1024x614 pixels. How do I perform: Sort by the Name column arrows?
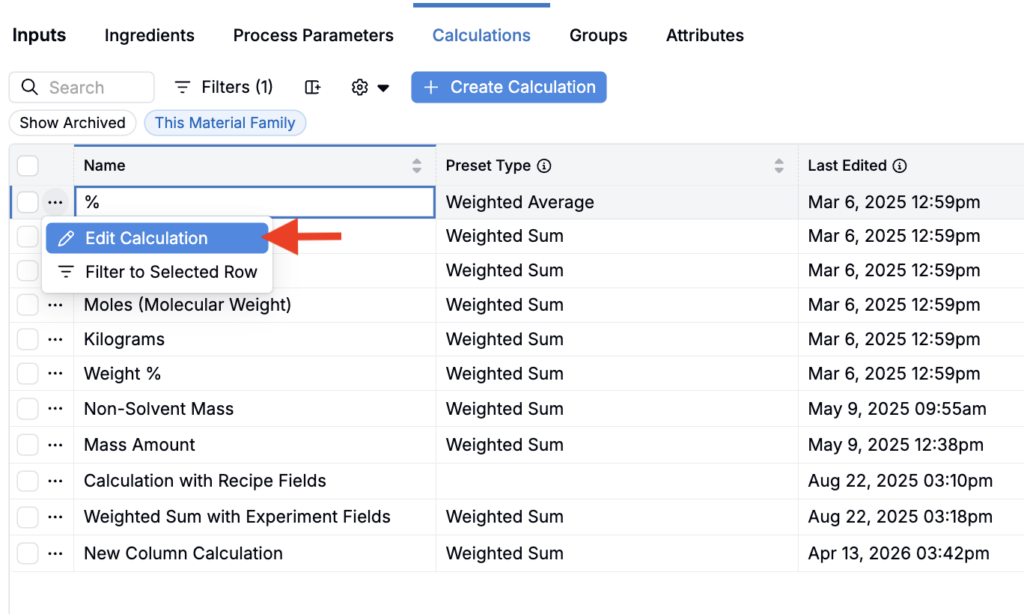point(417,166)
